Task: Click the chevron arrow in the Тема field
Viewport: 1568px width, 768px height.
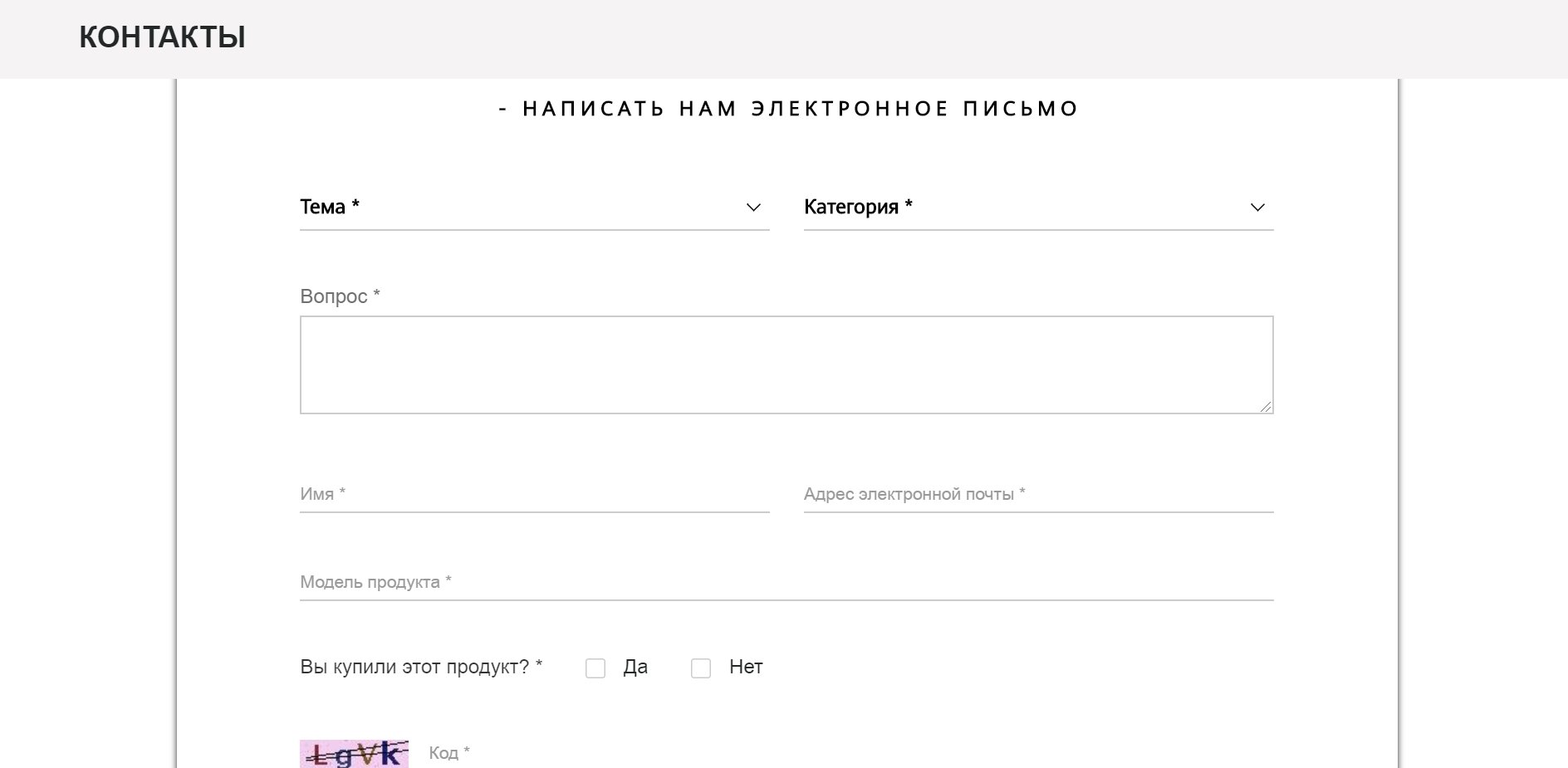Action: (753, 207)
